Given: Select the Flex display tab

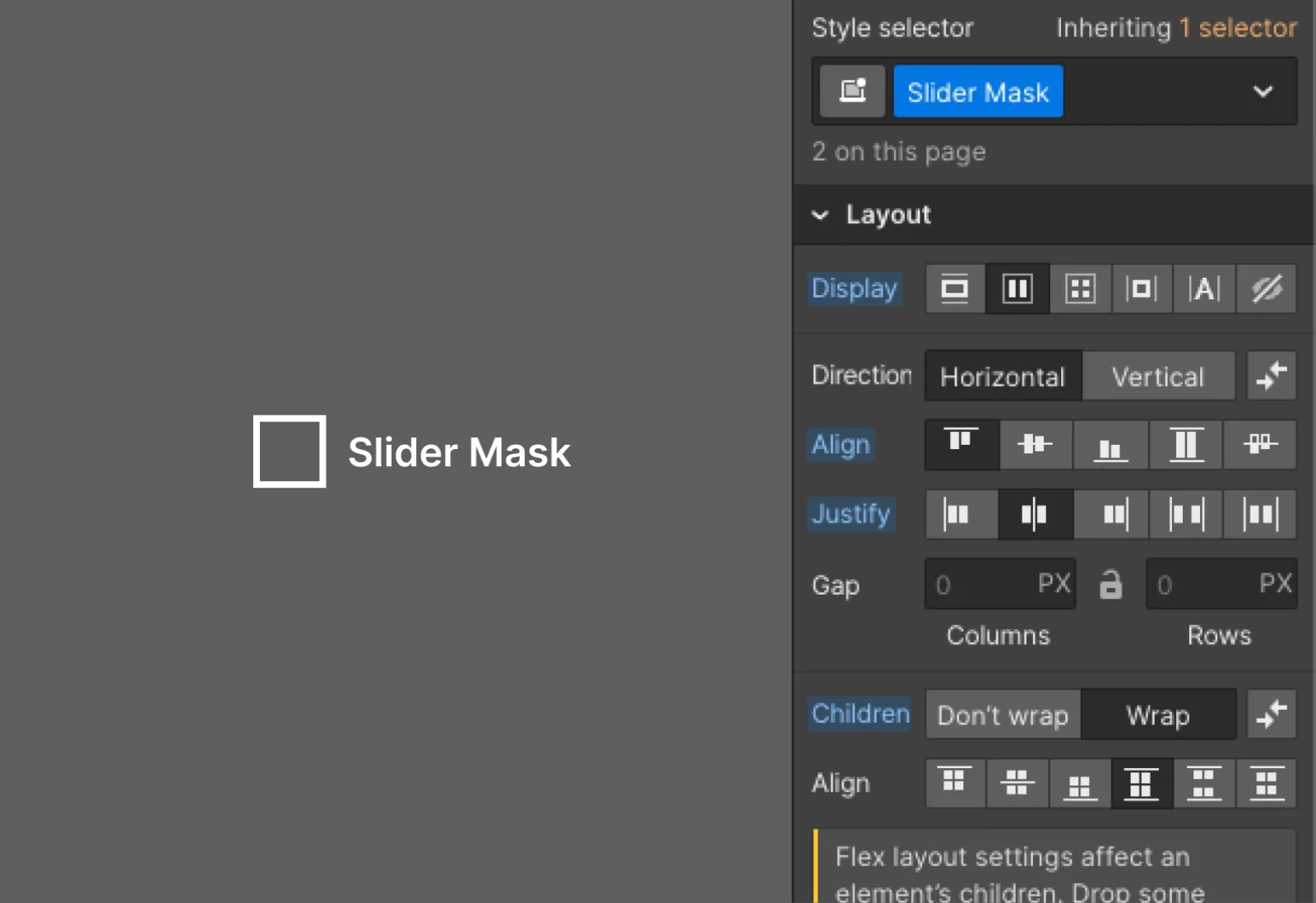Looking at the screenshot, I should (1017, 289).
